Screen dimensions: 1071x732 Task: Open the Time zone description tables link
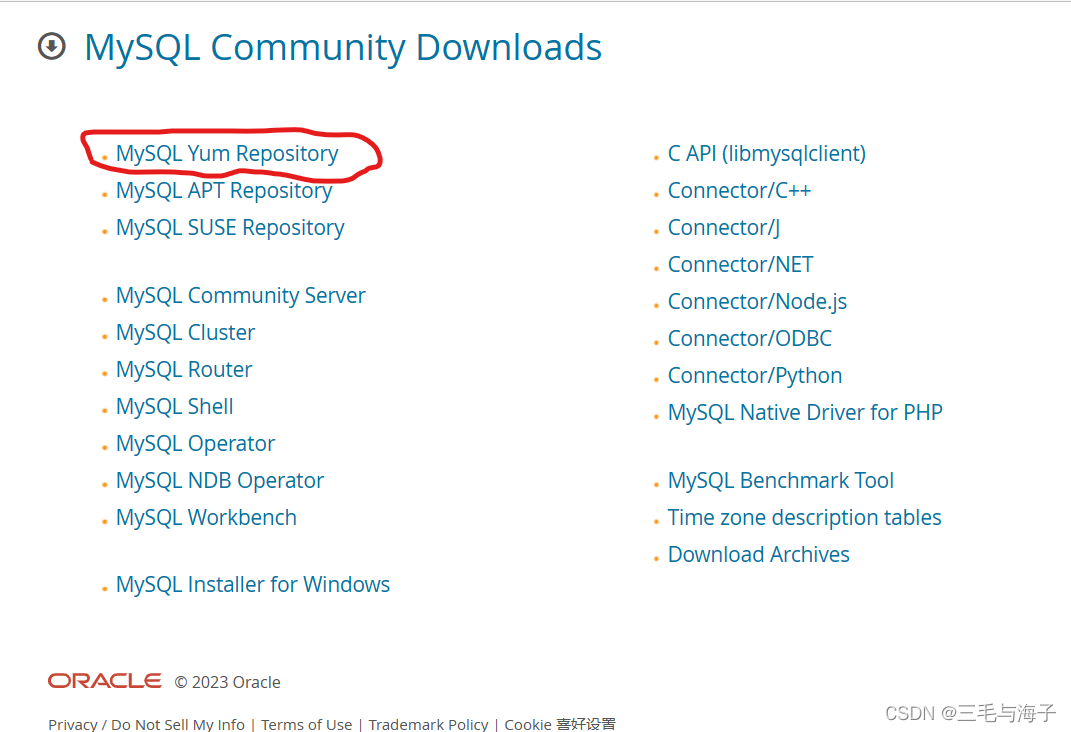(805, 518)
